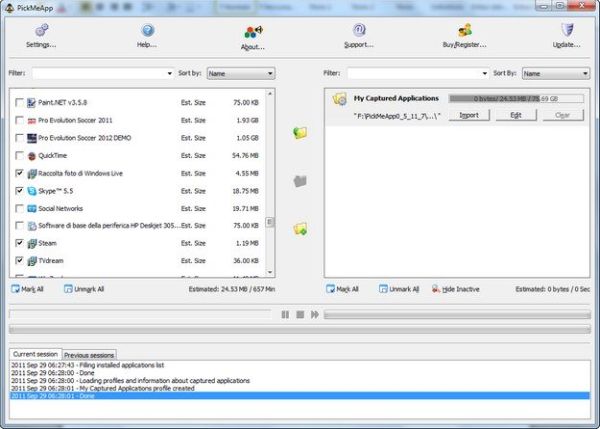Screen dimensions: 600x429
Task: Click Mark All under installed applications
Action: point(27,289)
